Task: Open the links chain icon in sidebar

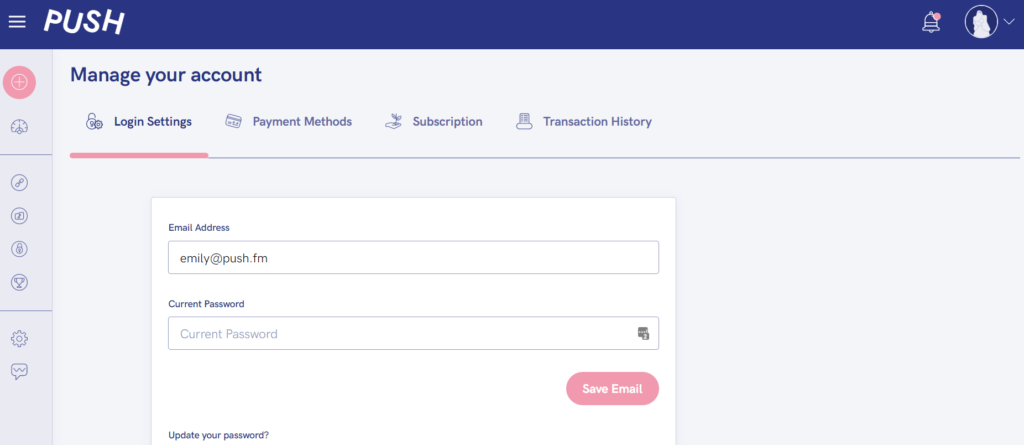Action: coord(20,183)
